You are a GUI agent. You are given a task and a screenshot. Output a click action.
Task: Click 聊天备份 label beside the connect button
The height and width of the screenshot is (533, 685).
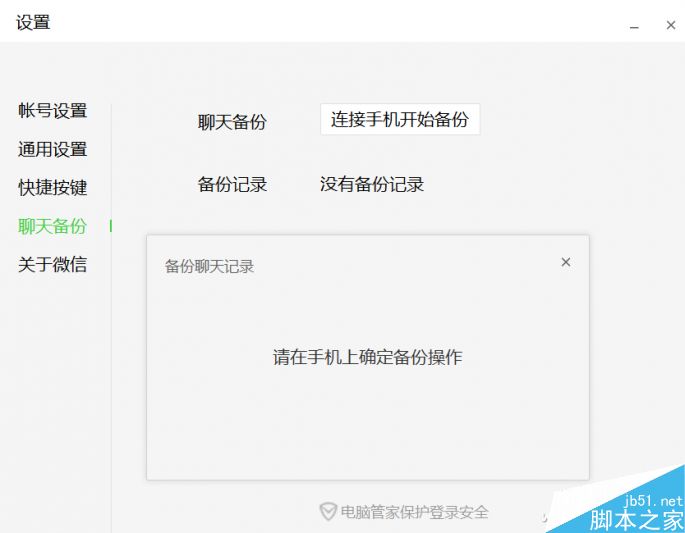(232, 123)
